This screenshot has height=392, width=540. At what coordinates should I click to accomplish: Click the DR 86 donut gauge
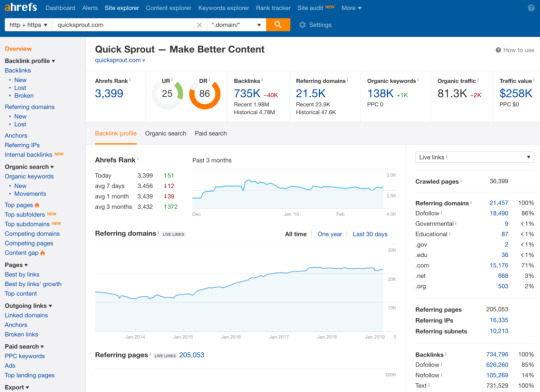[x=205, y=94]
